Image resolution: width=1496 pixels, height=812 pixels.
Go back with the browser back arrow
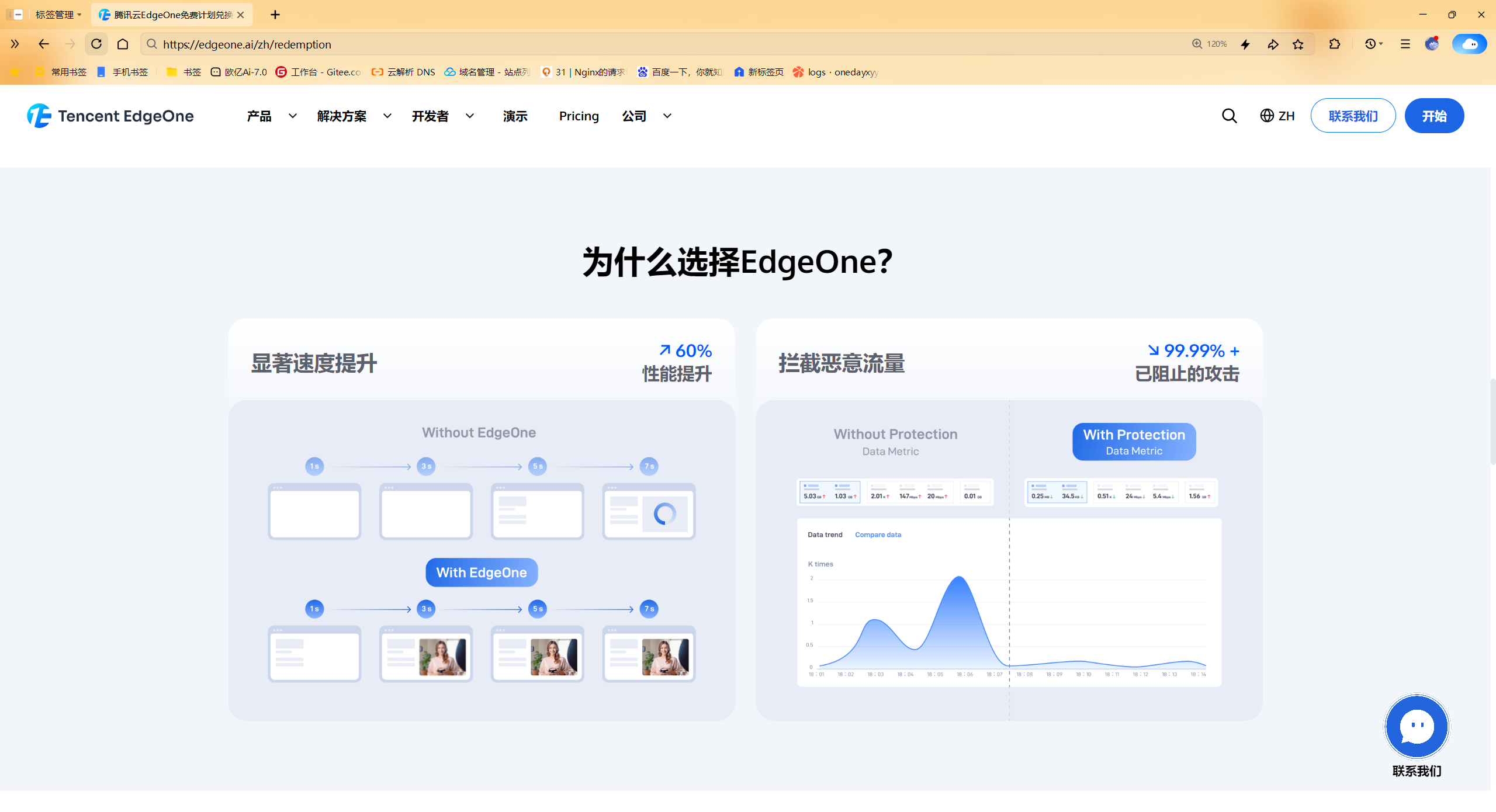point(43,44)
